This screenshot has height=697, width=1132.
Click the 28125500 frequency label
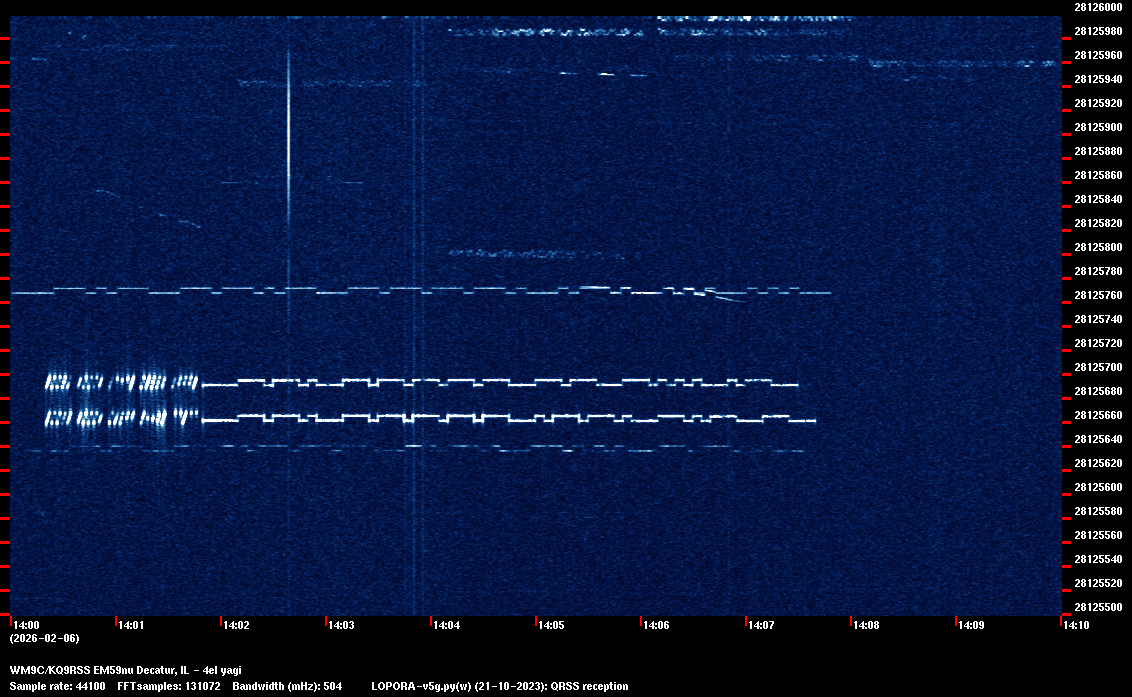[x=1097, y=607]
